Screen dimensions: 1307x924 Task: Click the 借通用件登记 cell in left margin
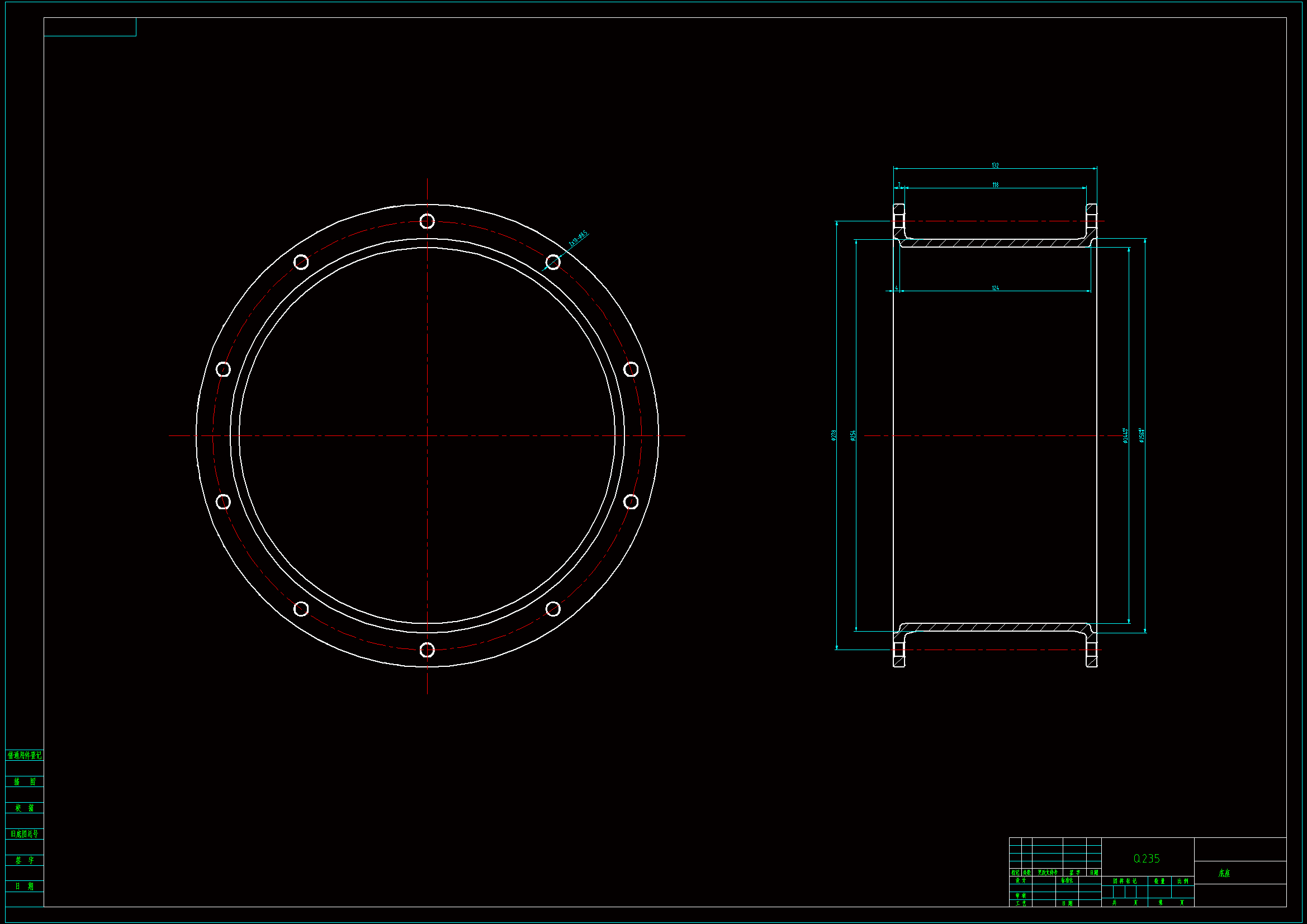coord(25,756)
